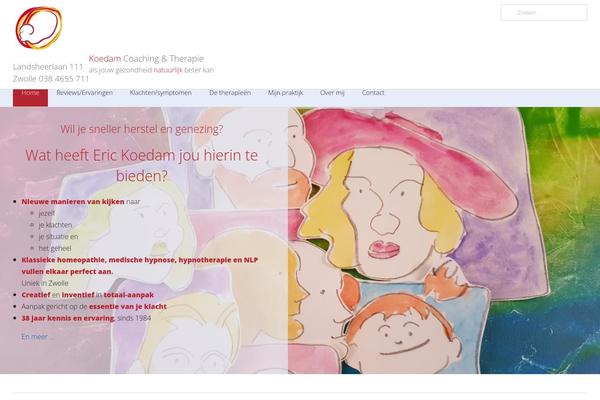The height and width of the screenshot is (400, 600).
Task: Click the 'Creatief' link text
Action: tap(36, 295)
